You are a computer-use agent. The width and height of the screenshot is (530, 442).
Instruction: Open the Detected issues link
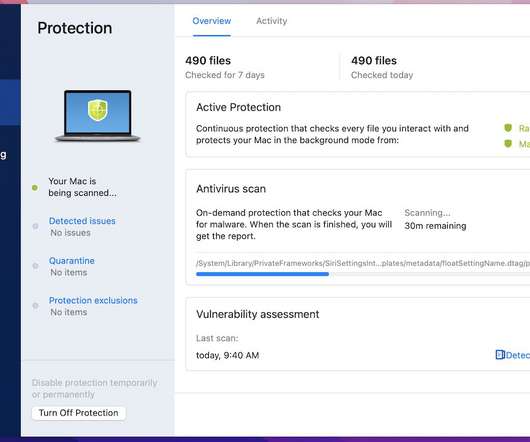pyautogui.click(x=82, y=221)
